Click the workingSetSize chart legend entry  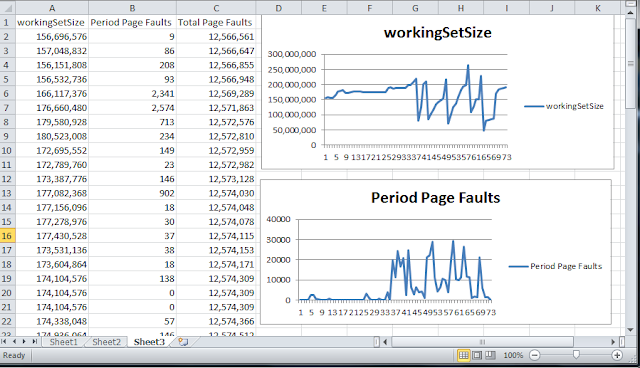click(x=564, y=106)
